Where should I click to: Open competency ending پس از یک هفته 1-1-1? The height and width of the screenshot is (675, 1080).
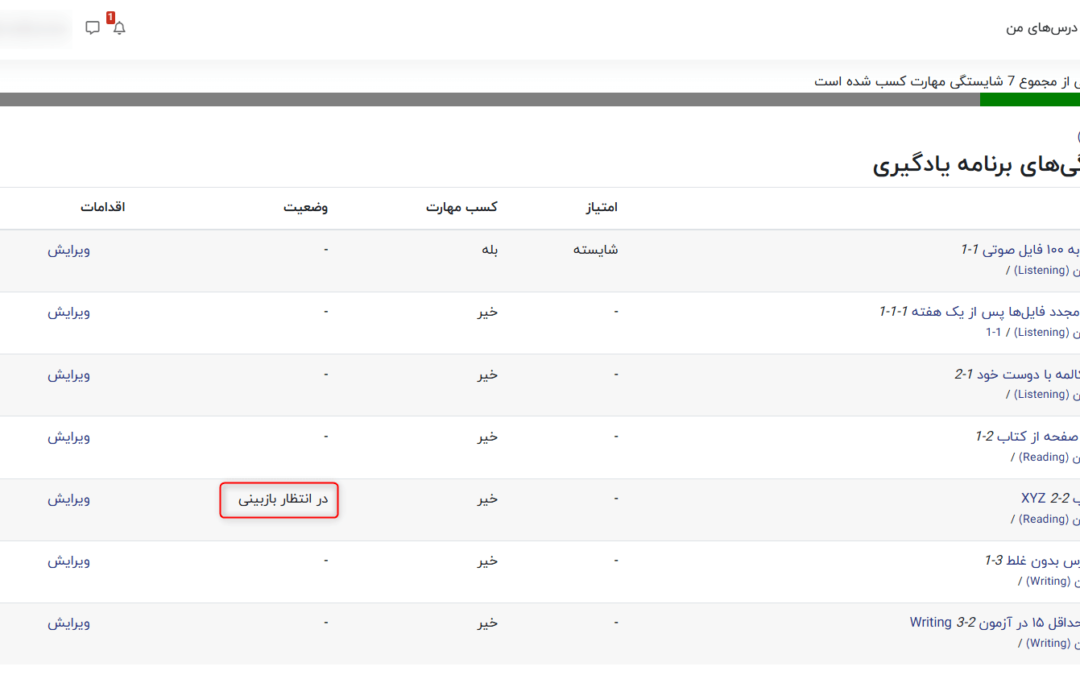[978, 312]
